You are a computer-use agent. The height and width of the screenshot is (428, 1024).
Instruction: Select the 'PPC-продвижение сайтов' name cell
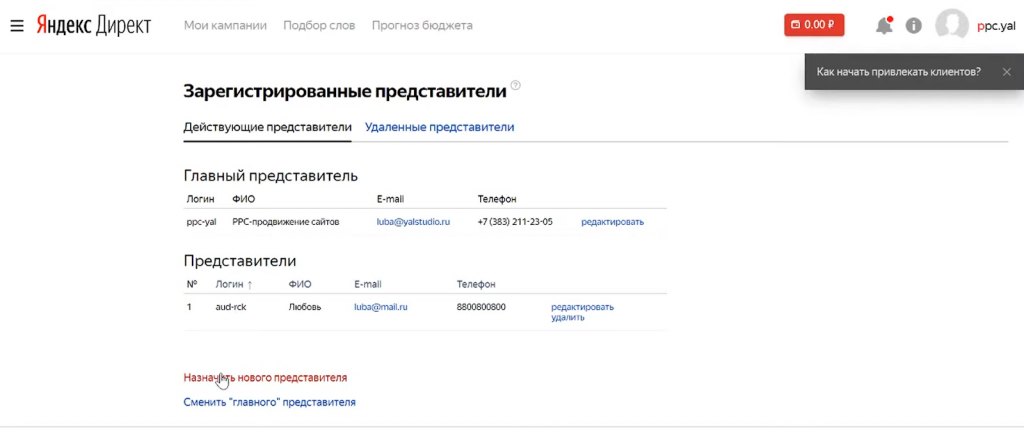tap(286, 222)
